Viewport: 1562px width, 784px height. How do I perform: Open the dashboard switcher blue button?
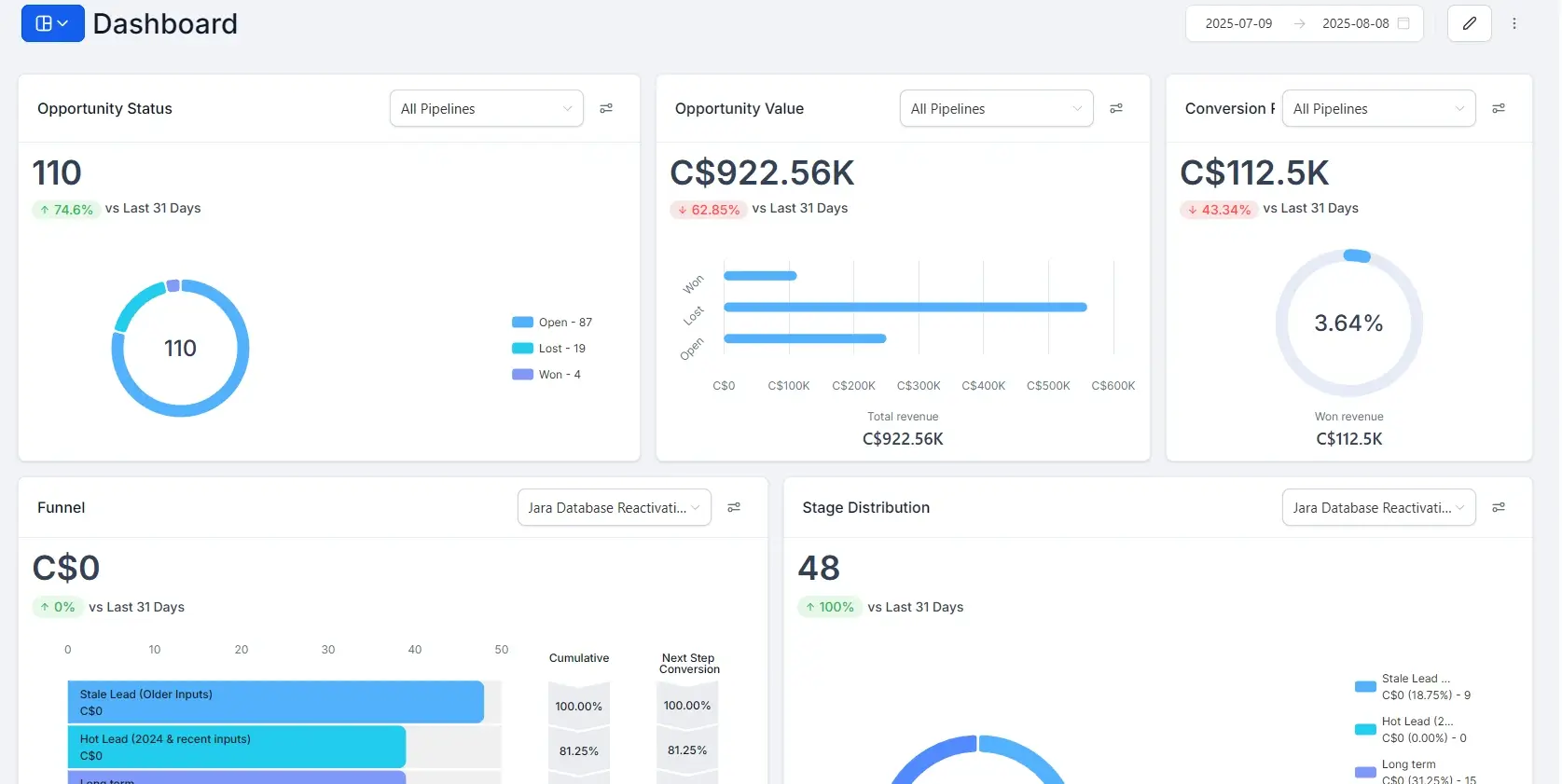[x=52, y=23]
